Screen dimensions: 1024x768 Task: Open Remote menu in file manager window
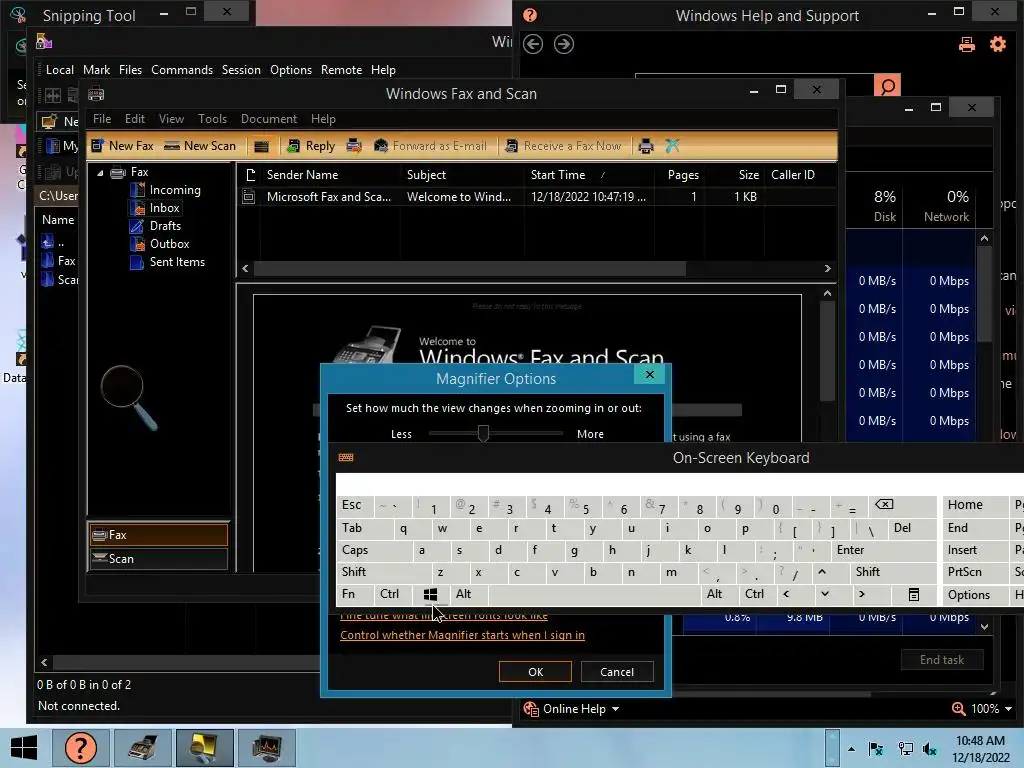[341, 70]
